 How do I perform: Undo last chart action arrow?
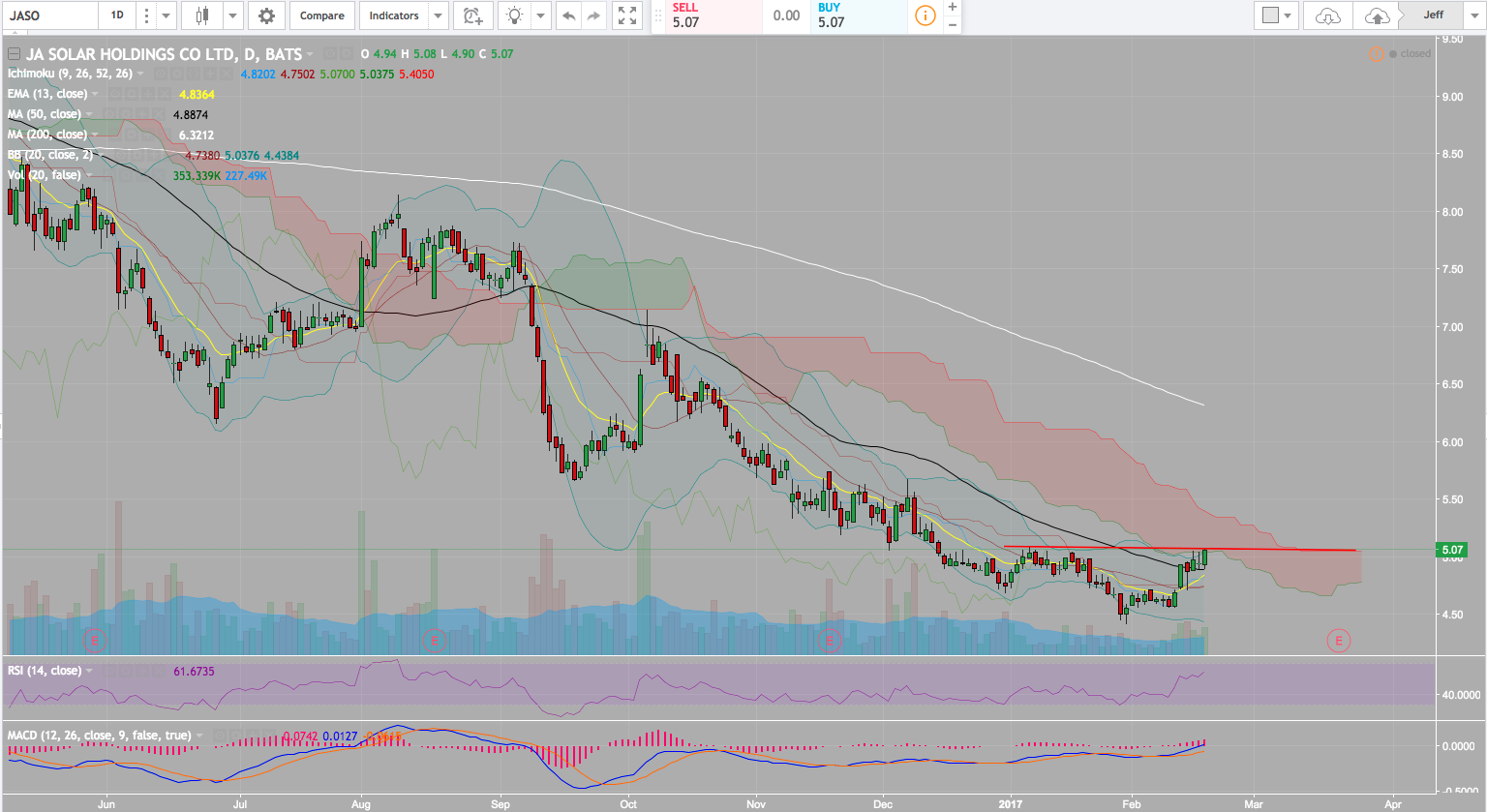click(568, 15)
